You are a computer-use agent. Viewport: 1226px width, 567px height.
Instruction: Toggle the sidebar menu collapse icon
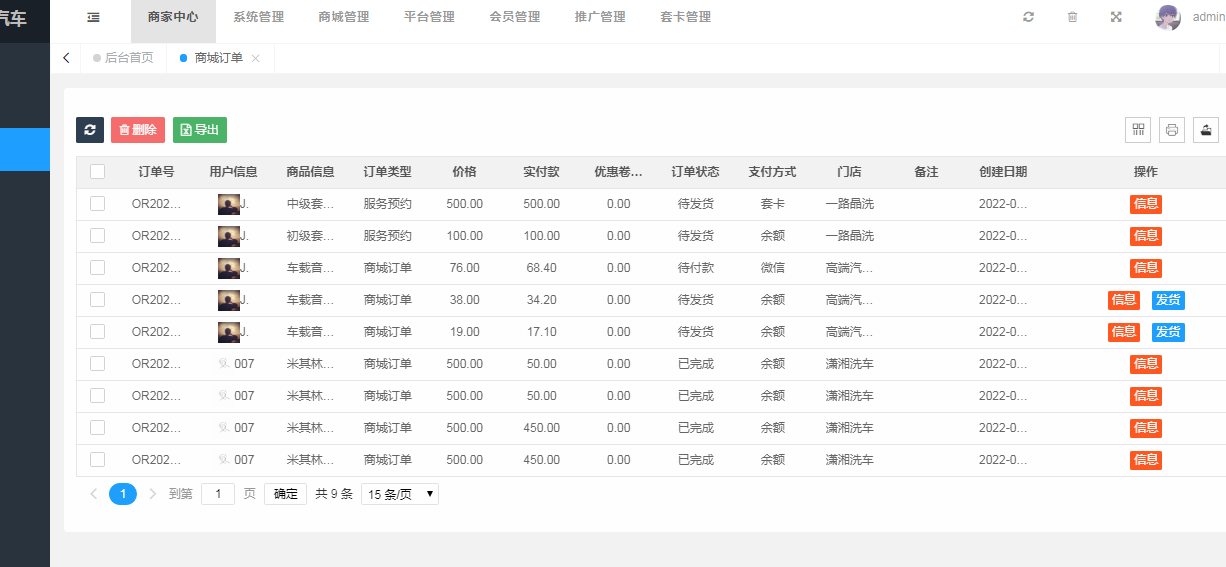[x=93, y=17]
